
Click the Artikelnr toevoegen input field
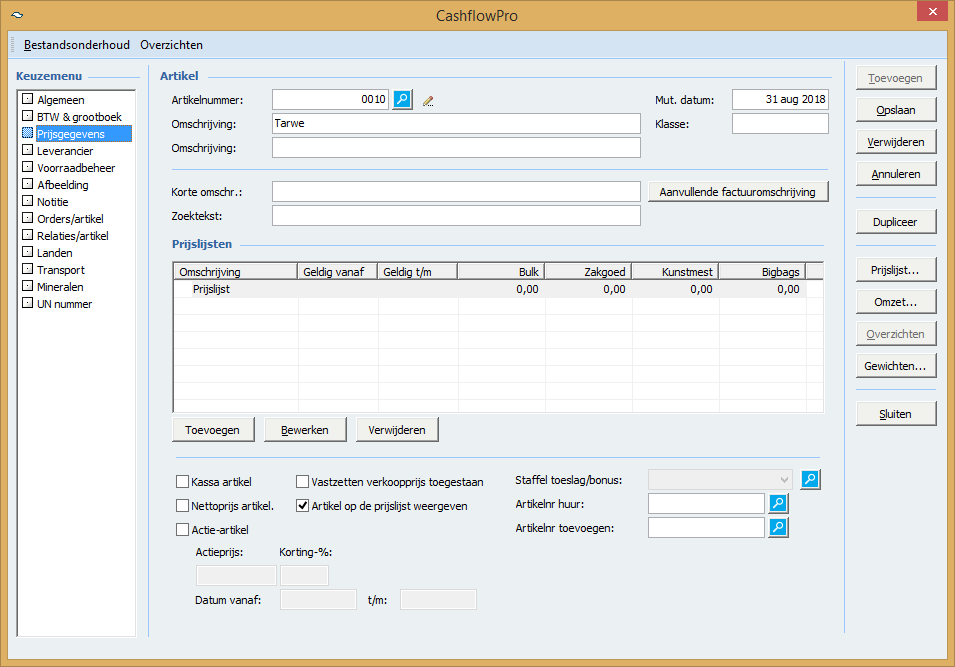[x=707, y=528]
